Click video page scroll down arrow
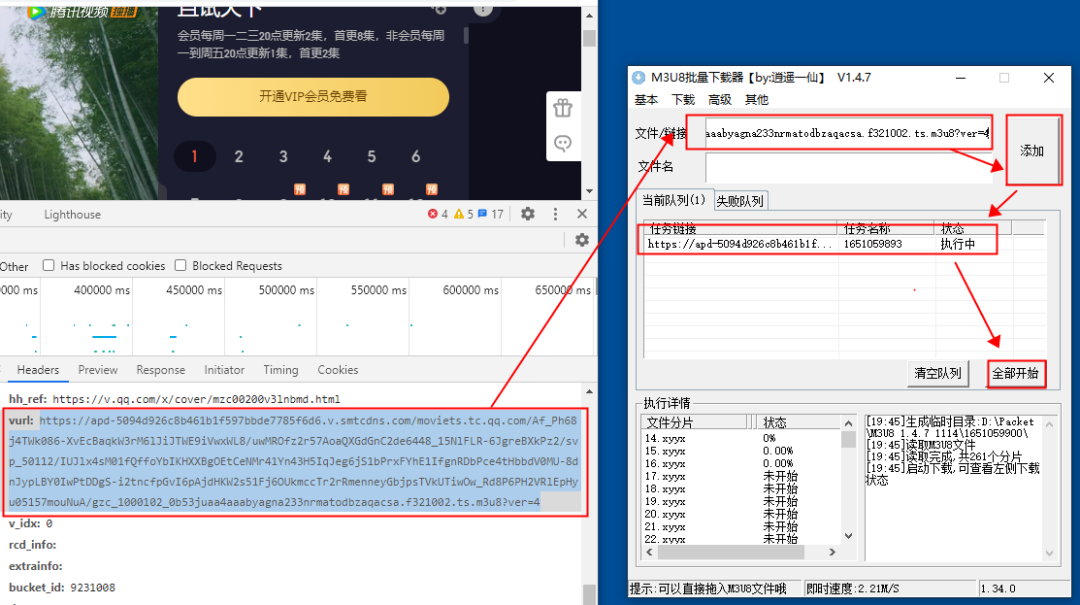The height and width of the screenshot is (605, 1080). (x=589, y=191)
